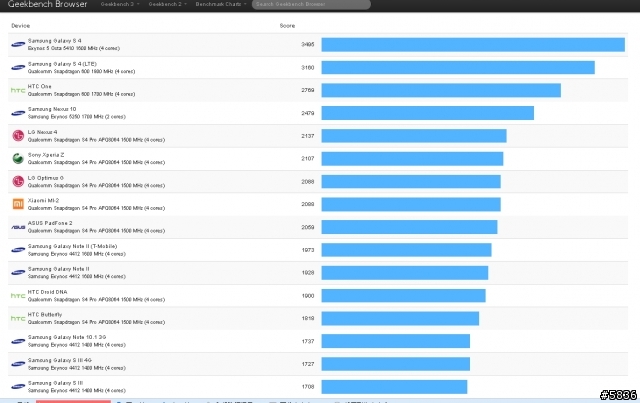This screenshot has height=403, width=640.
Task: Open the Benchmark Charts dropdown
Action: tap(221, 4)
